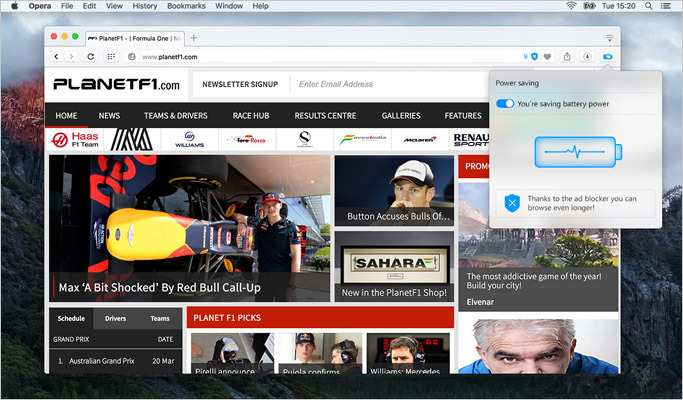Click the browser forward arrow button
Image resolution: width=683 pixels, height=400 pixels.
71,57
